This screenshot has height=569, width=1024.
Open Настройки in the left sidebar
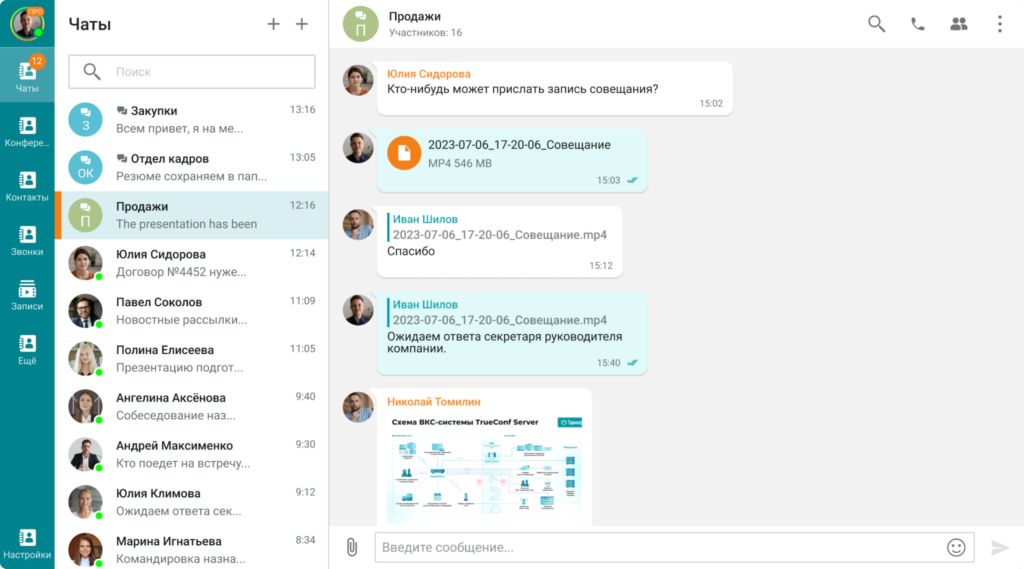point(27,544)
